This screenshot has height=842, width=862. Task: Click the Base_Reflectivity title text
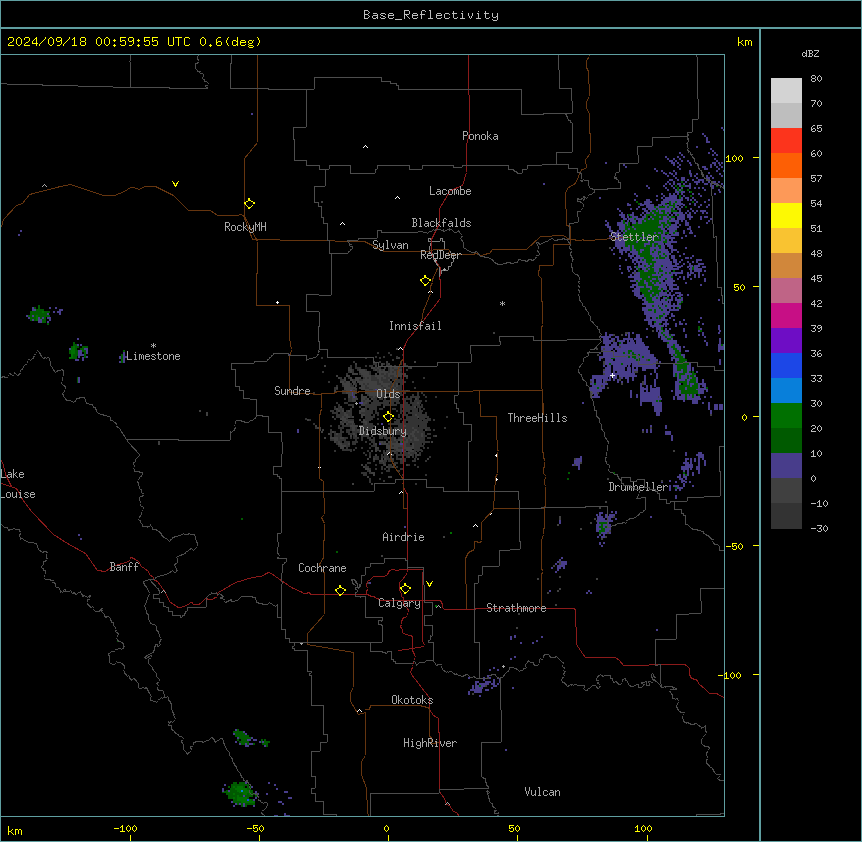click(x=431, y=15)
